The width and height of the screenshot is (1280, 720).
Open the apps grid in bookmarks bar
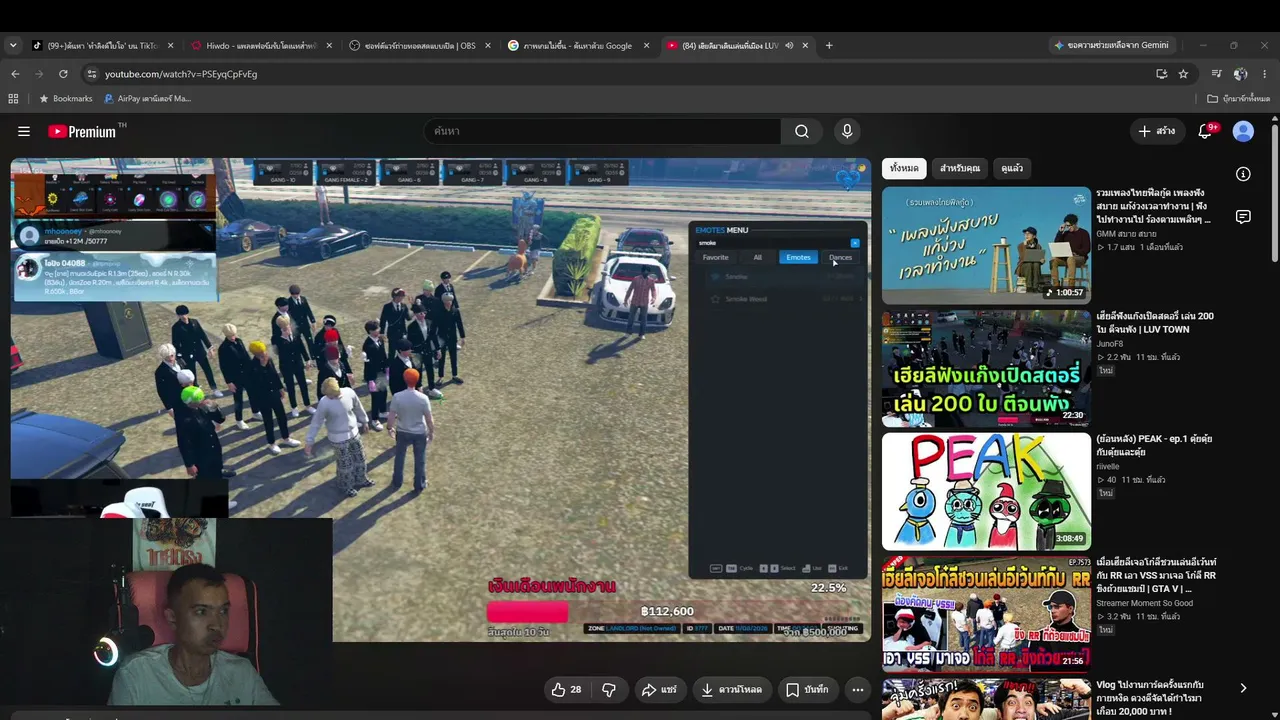13,99
